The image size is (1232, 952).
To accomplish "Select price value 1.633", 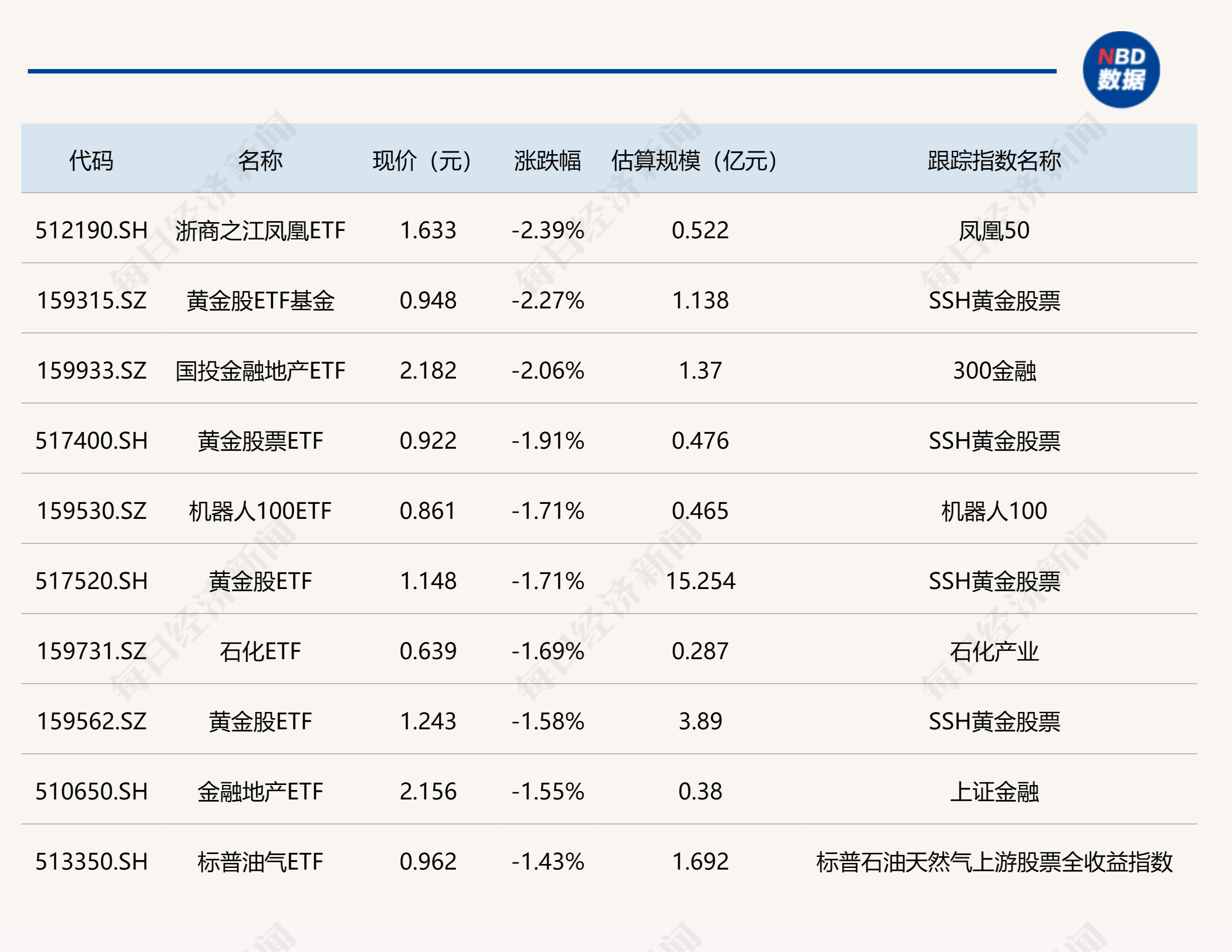I will 428,230.
